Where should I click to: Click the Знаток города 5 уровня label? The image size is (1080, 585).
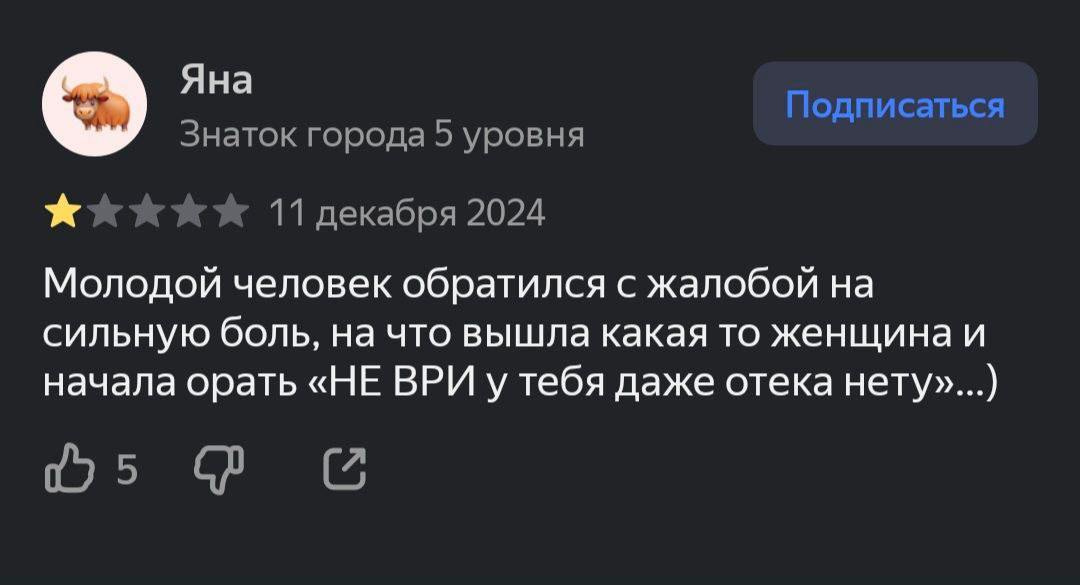click(x=381, y=134)
